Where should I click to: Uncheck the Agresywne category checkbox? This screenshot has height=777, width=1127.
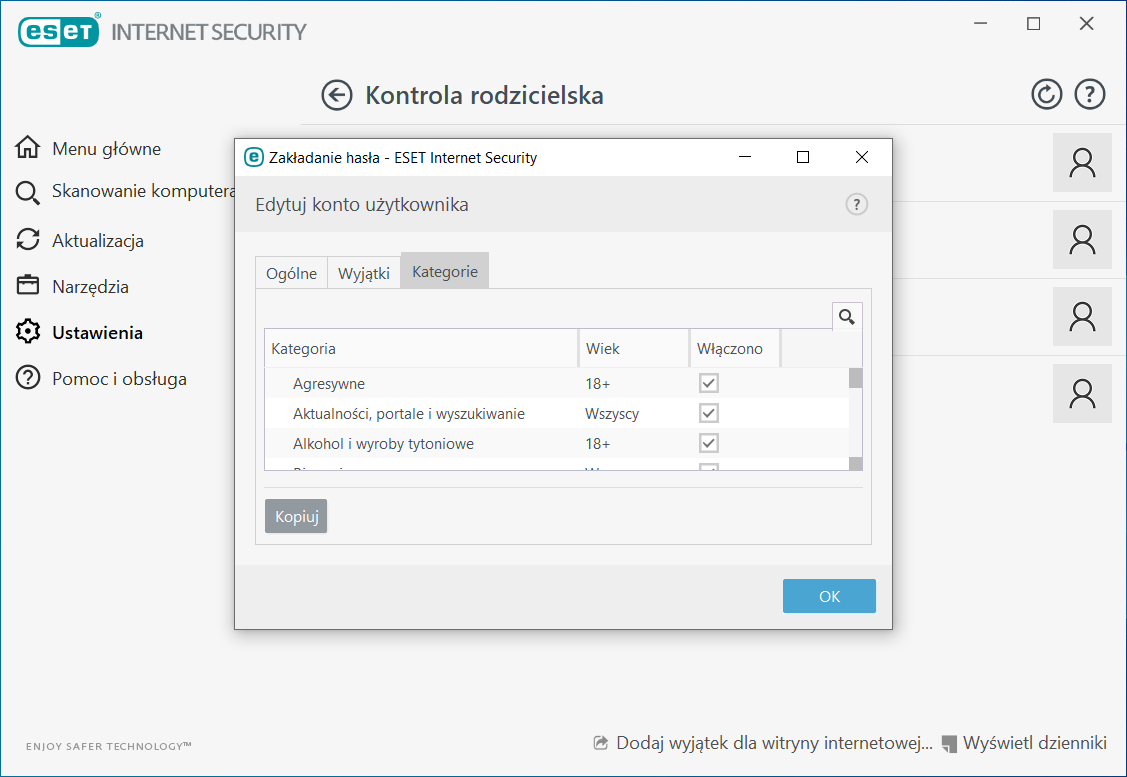709,383
